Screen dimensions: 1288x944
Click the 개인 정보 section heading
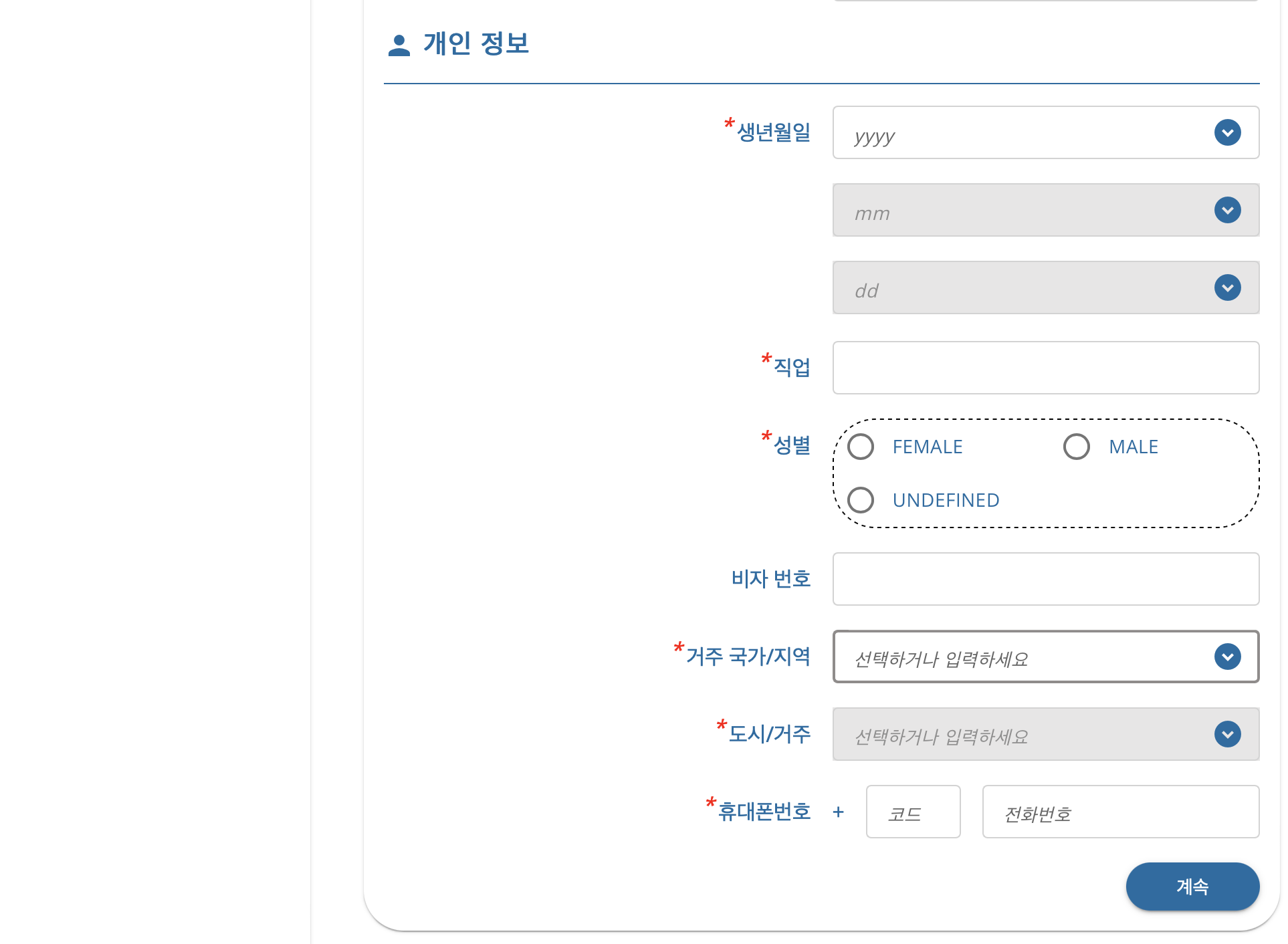(x=476, y=44)
